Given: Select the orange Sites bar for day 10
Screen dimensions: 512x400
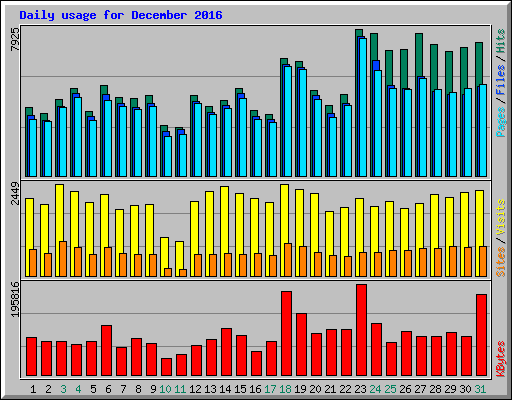Looking at the screenshot, I should coord(168,272).
